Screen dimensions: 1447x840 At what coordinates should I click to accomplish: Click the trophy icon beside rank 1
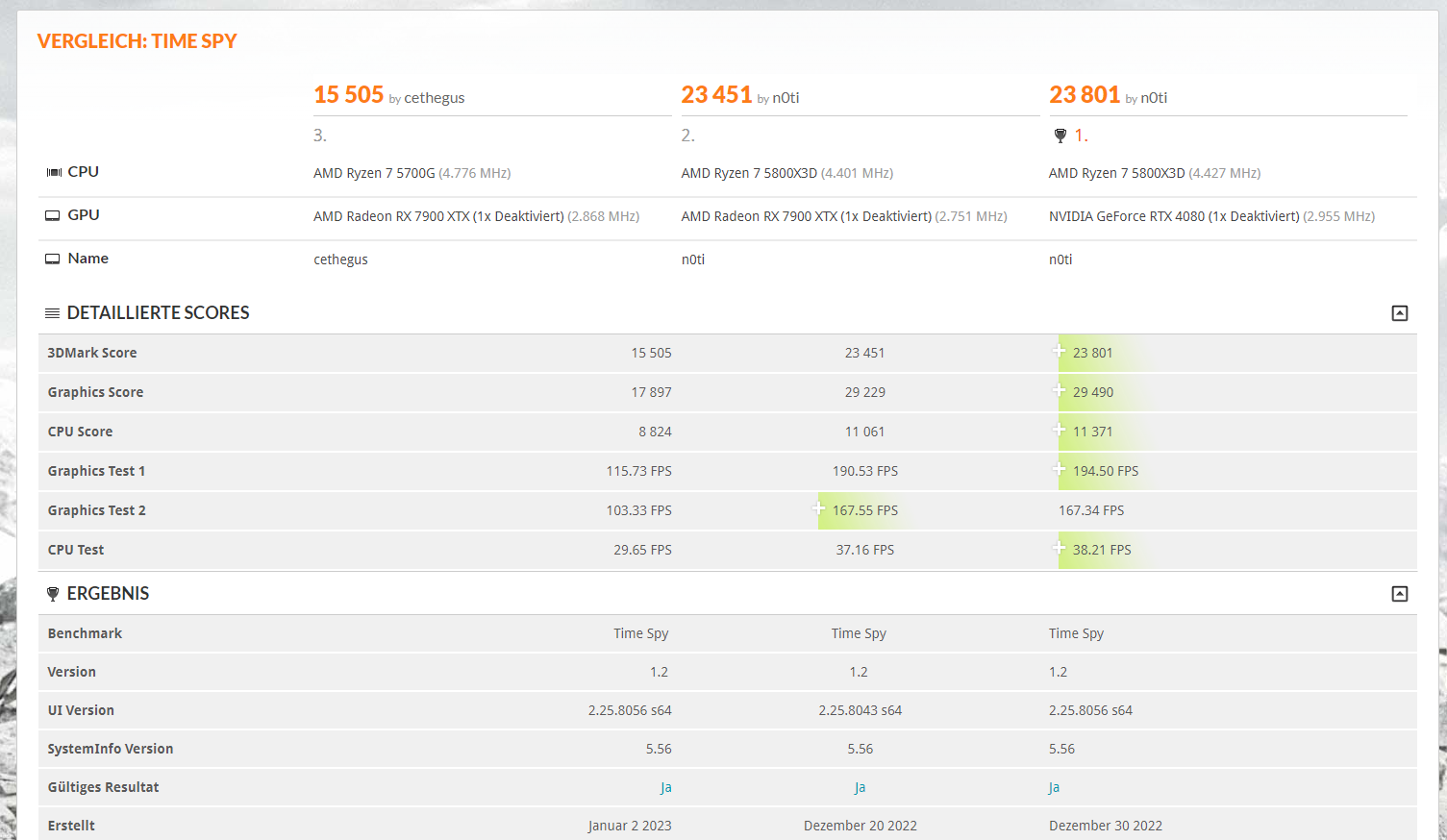coord(1060,136)
